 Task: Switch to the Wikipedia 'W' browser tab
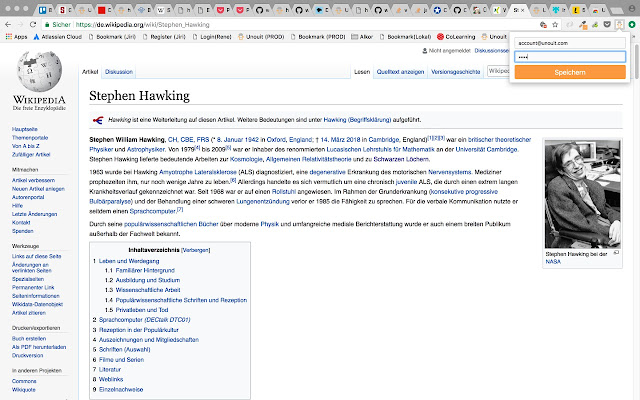coord(164,9)
